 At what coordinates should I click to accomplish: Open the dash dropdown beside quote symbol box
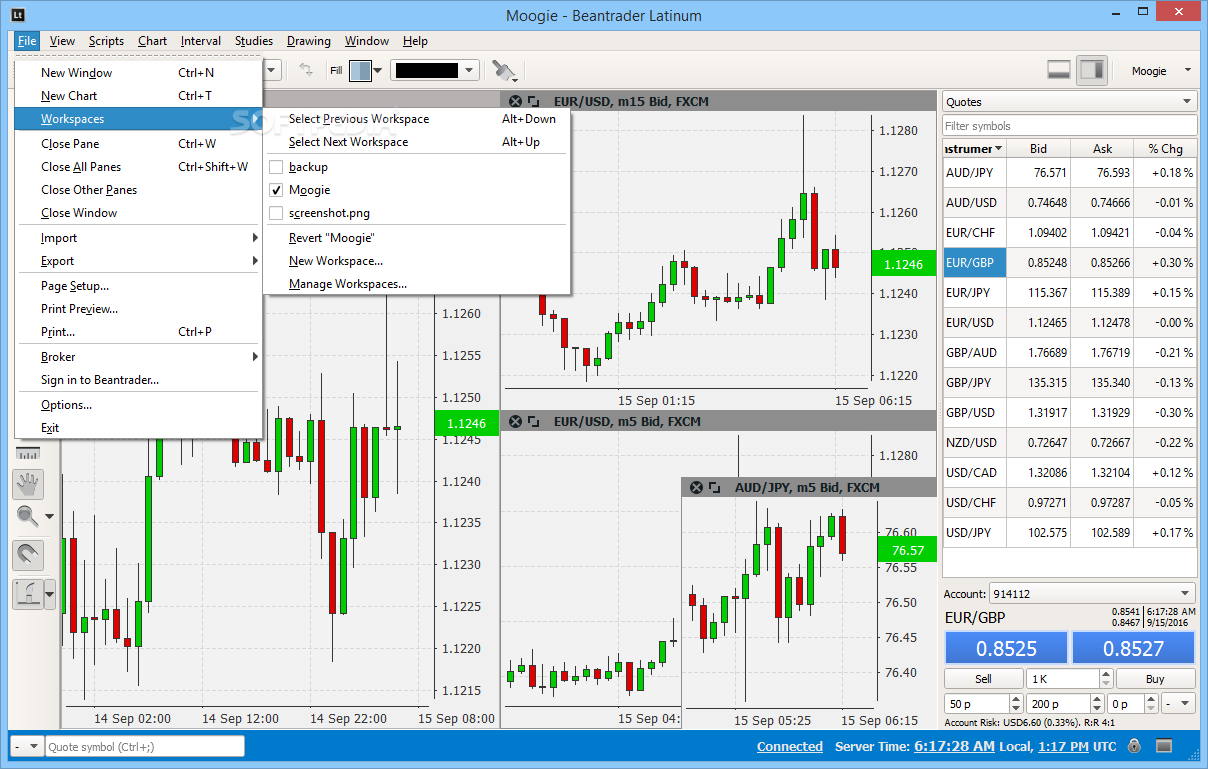(x=27, y=746)
